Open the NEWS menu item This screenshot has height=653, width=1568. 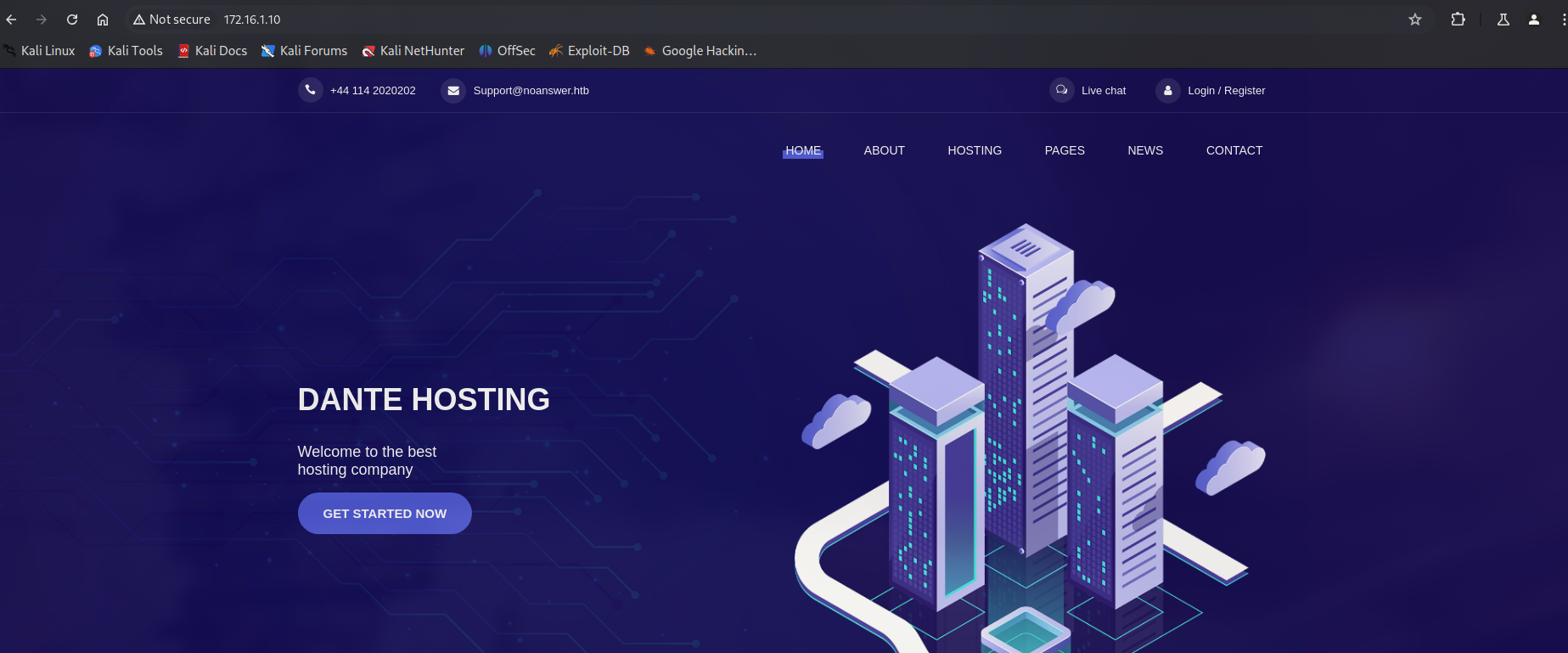point(1145,150)
